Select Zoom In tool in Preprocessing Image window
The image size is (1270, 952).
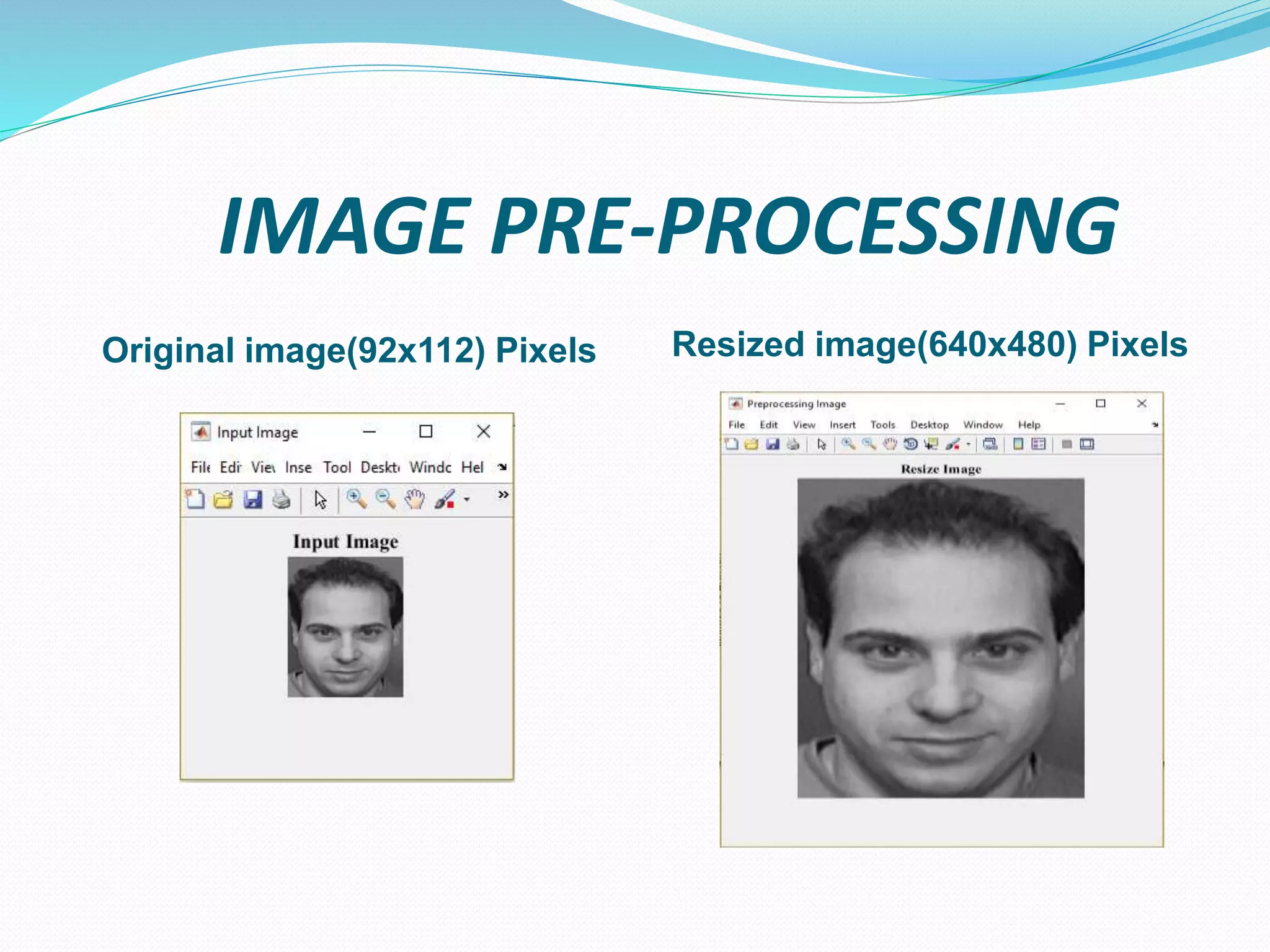(x=848, y=444)
